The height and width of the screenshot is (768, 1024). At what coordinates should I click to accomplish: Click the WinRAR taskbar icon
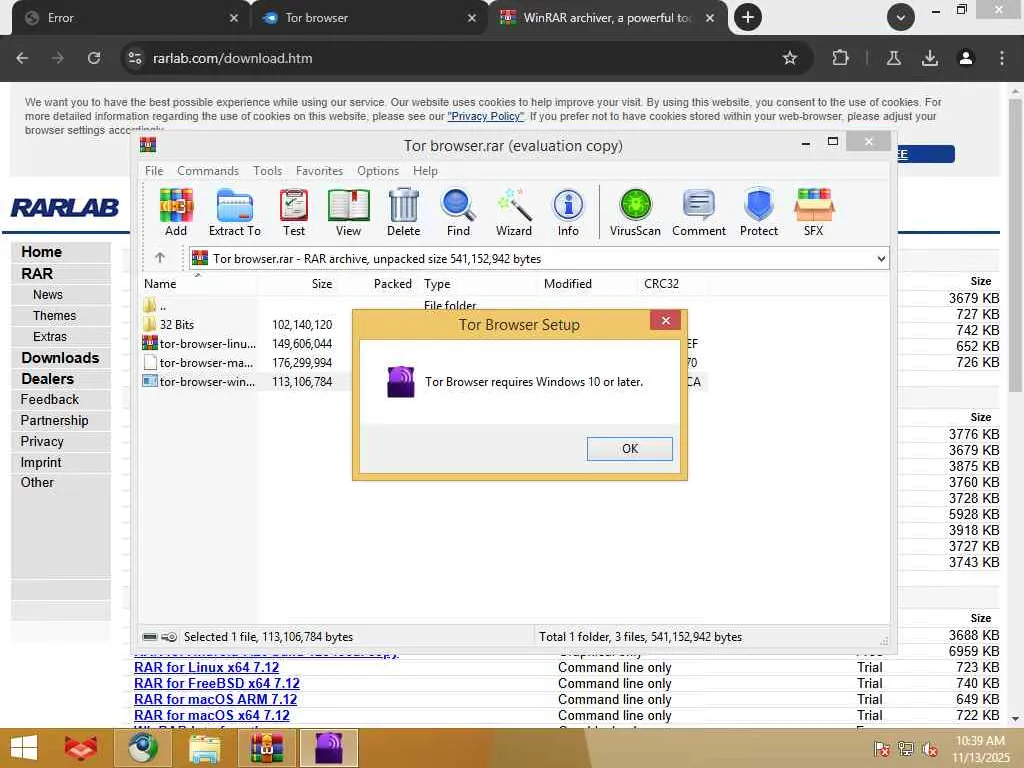(x=266, y=748)
